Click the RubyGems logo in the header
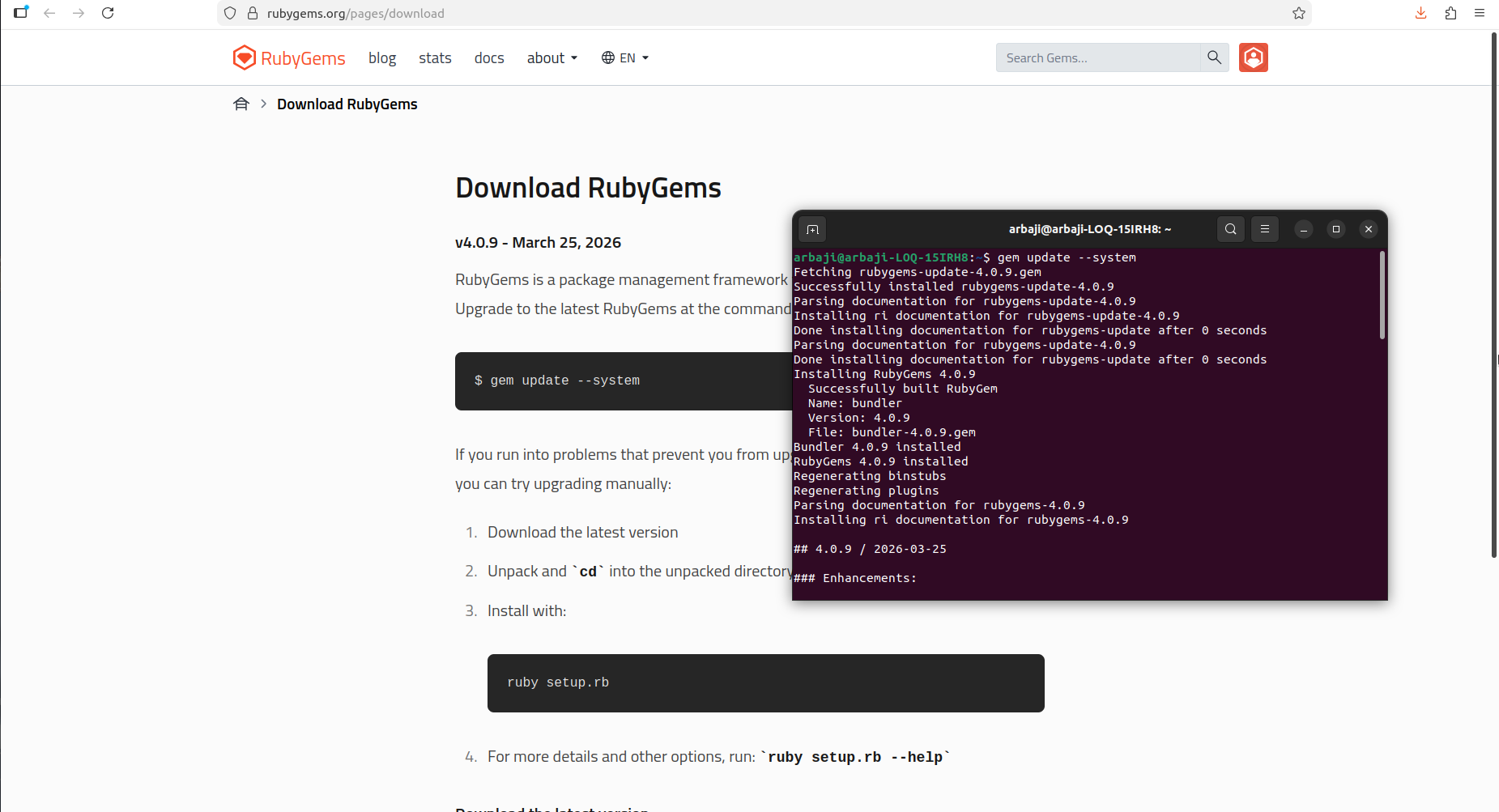This screenshot has width=1499, height=812. (x=289, y=57)
